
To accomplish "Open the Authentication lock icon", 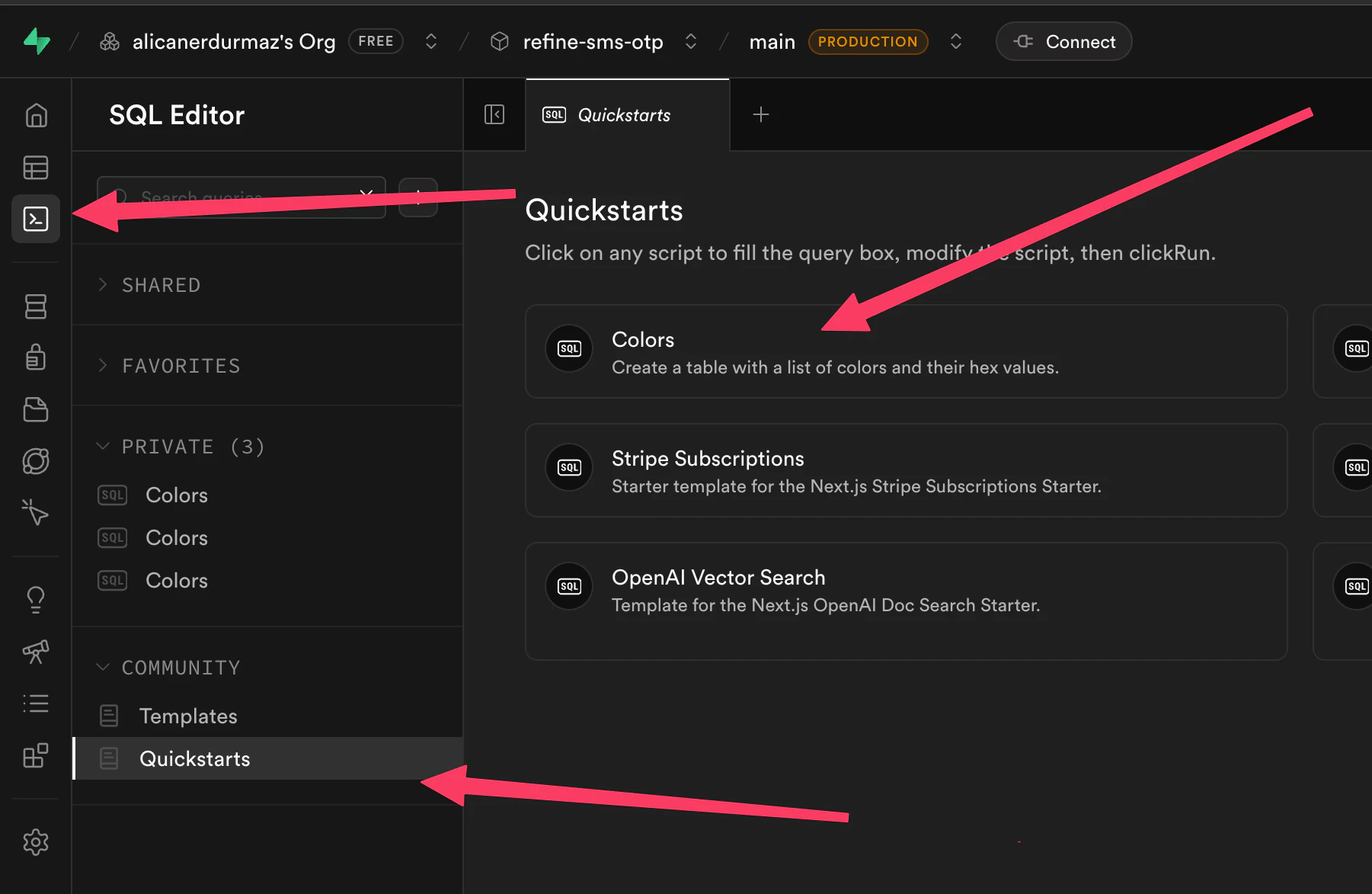I will tap(36, 357).
